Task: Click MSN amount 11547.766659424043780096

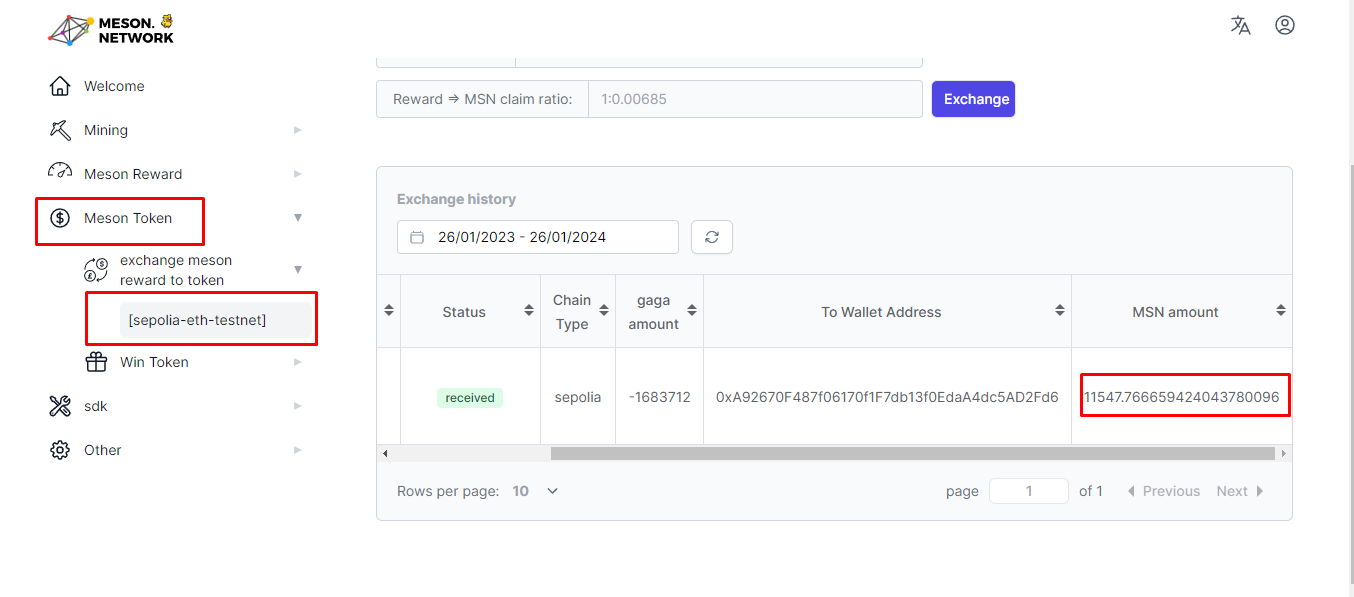Action: coord(1182,397)
